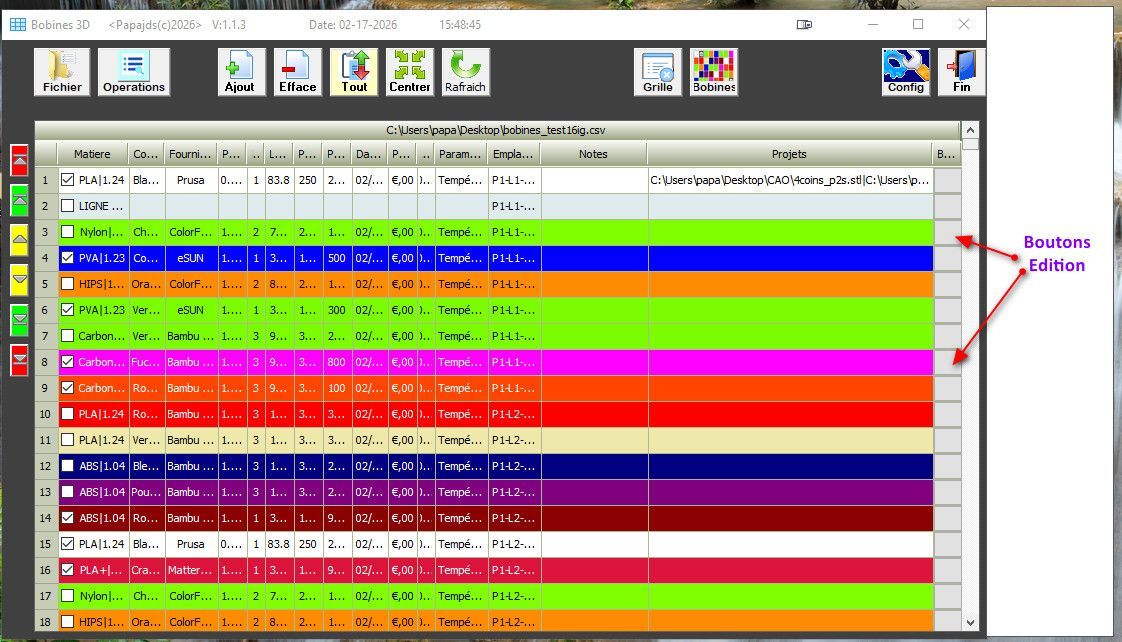Viewport: 1122px width, 642px height.
Task: Check the row 12 ABS|1.04 checkbox
Action: (67, 466)
